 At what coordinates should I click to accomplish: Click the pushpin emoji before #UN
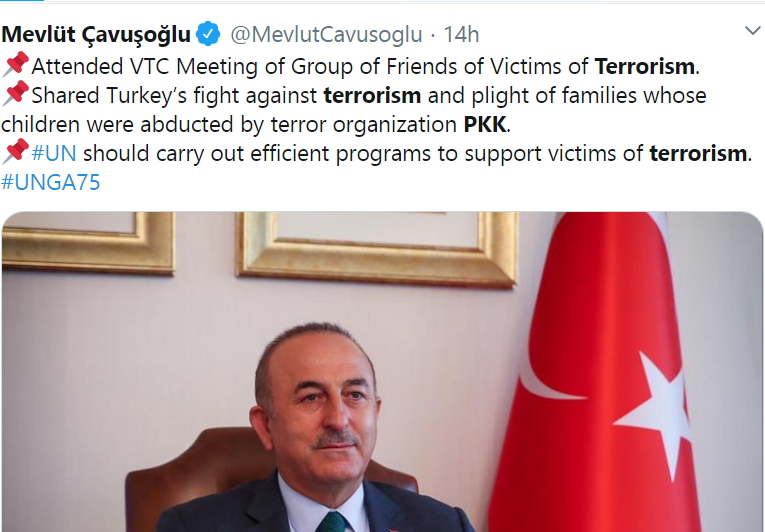coord(16,151)
